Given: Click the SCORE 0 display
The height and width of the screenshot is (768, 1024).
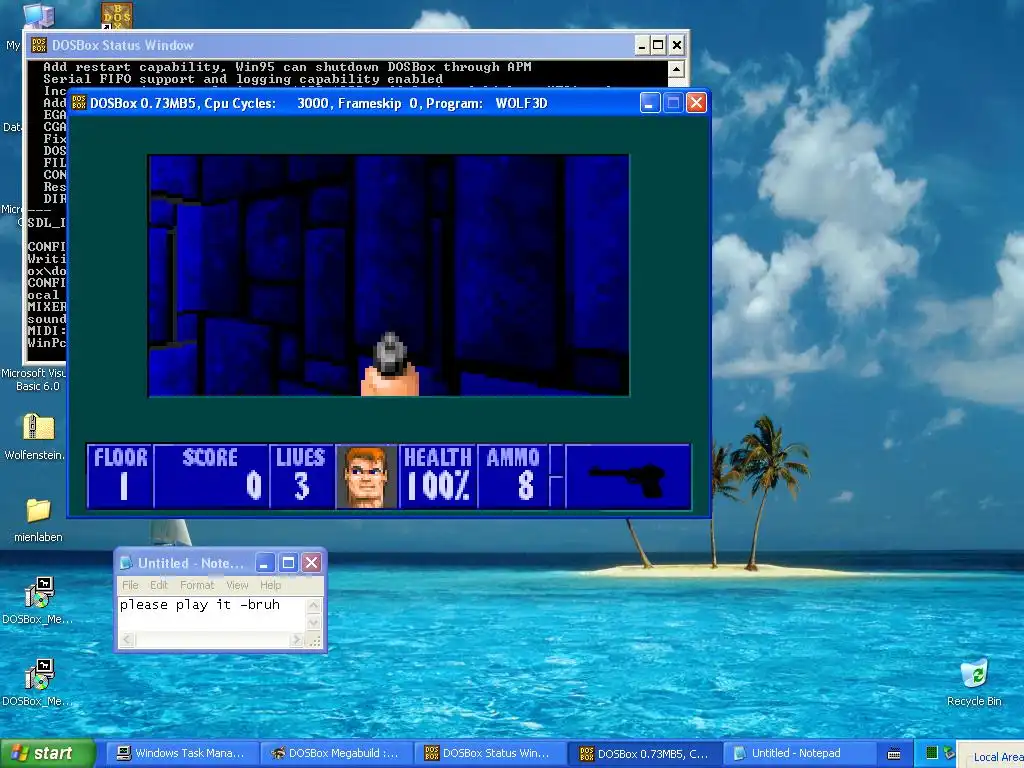Looking at the screenshot, I should point(211,477).
